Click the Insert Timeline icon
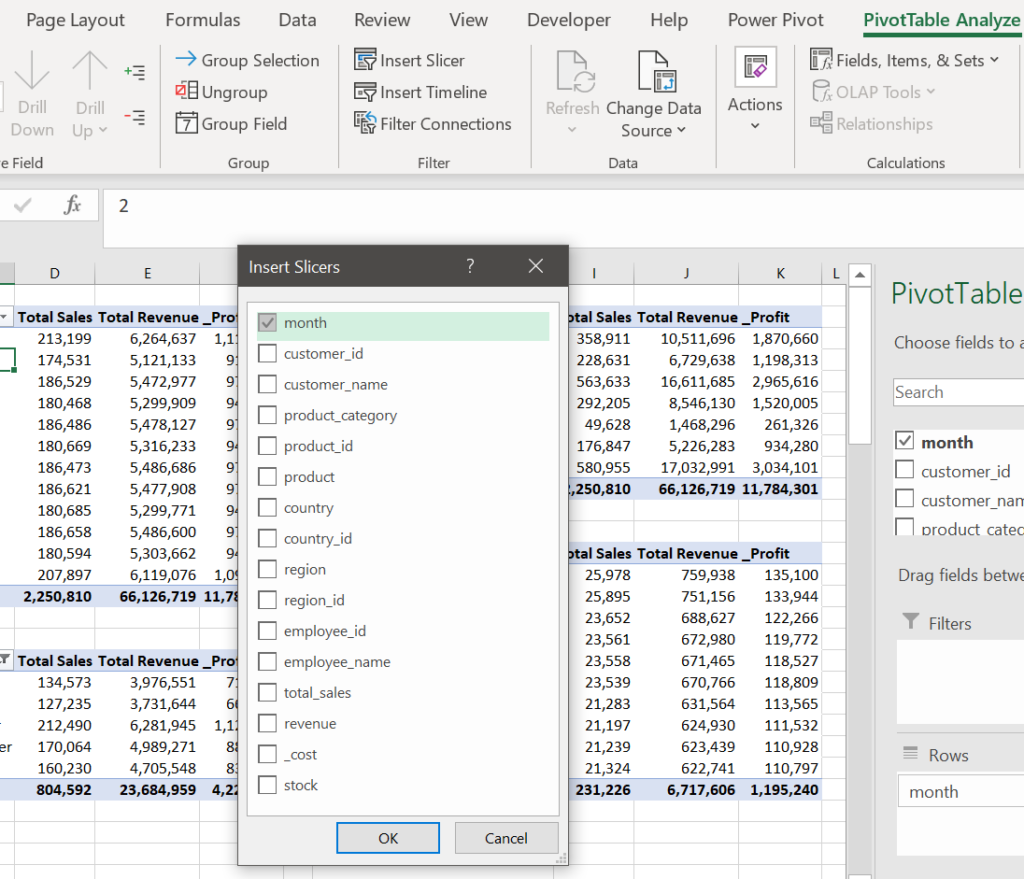 365,92
